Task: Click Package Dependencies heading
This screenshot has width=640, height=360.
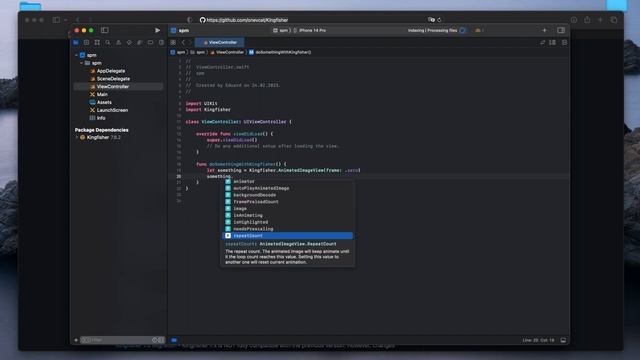Action: pos(102,130)
